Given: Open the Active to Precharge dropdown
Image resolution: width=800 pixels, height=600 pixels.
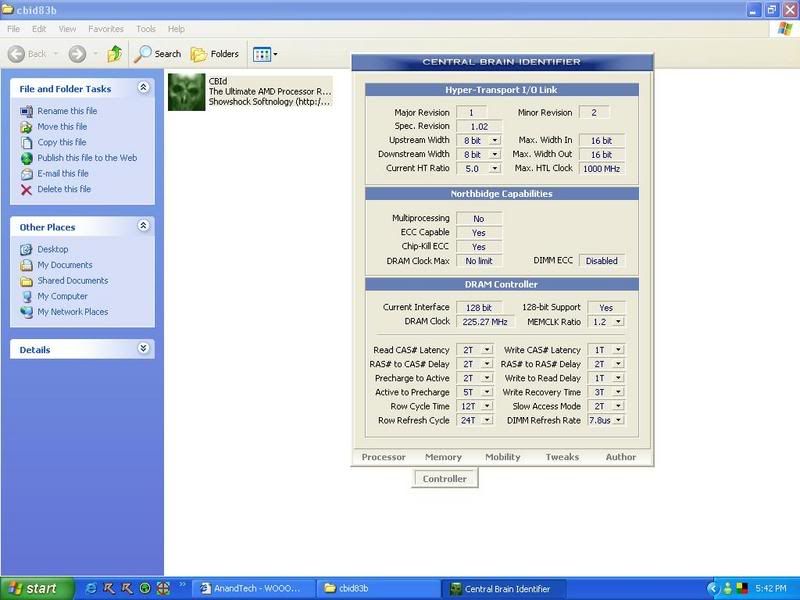Looking at the screenshot, I should 487,392.
